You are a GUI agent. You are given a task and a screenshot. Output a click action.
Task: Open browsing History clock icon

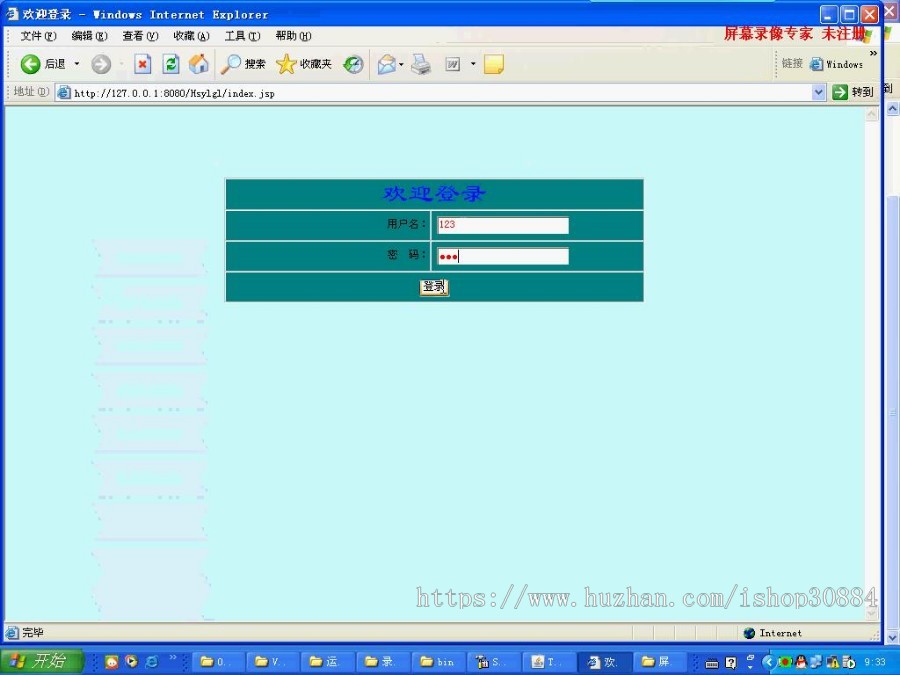coord(353,64)
